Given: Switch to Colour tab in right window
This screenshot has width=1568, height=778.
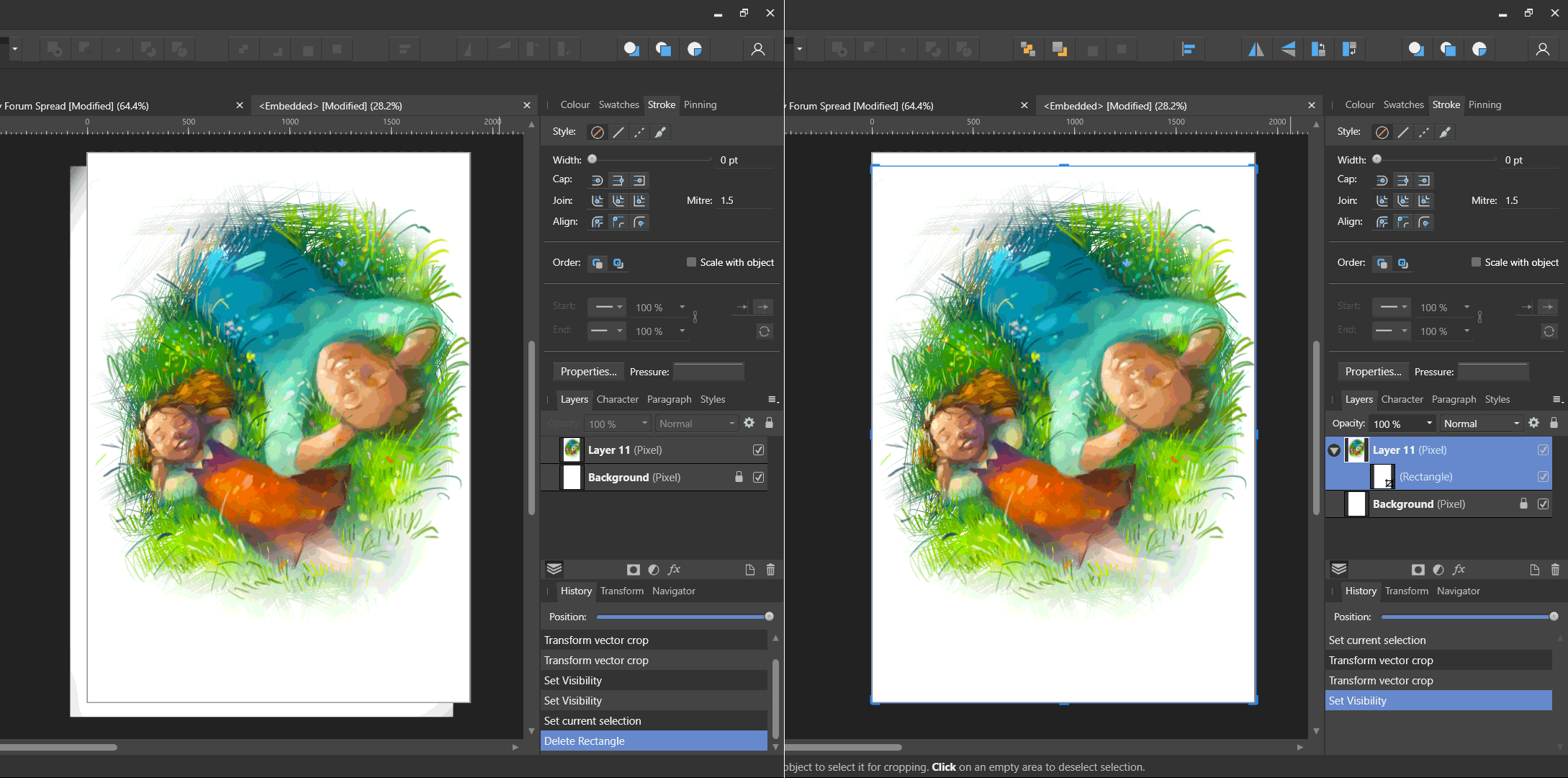Looking at the screenshot, I should click(1359, 104).
